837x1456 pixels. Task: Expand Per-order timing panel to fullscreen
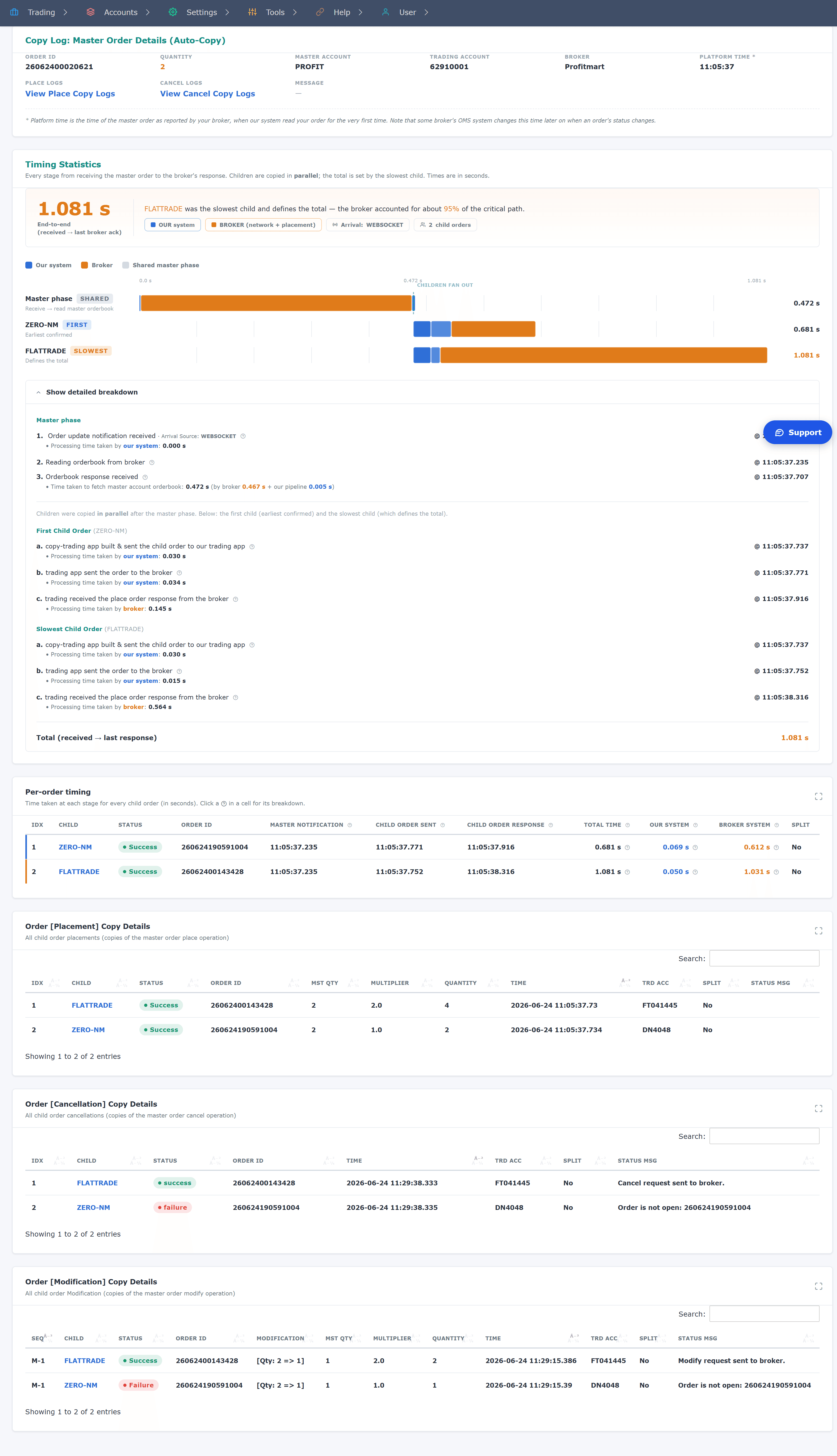click(x=819, y=797)
